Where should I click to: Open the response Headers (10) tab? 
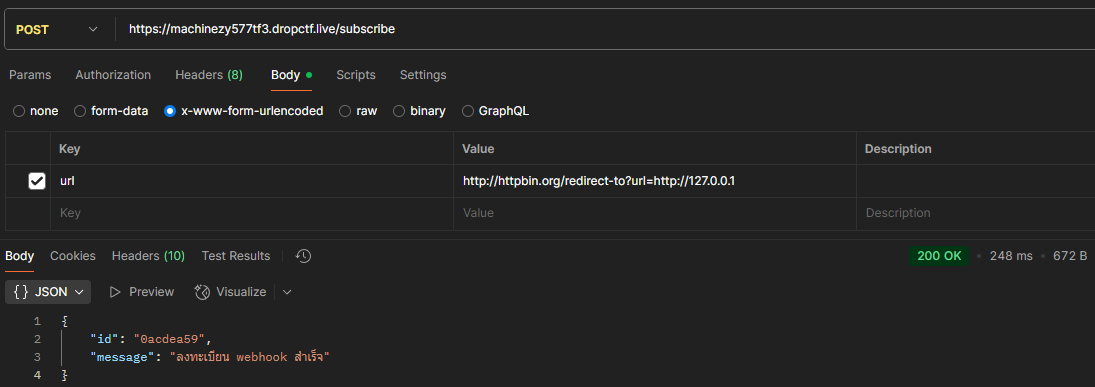click(148, 256)
